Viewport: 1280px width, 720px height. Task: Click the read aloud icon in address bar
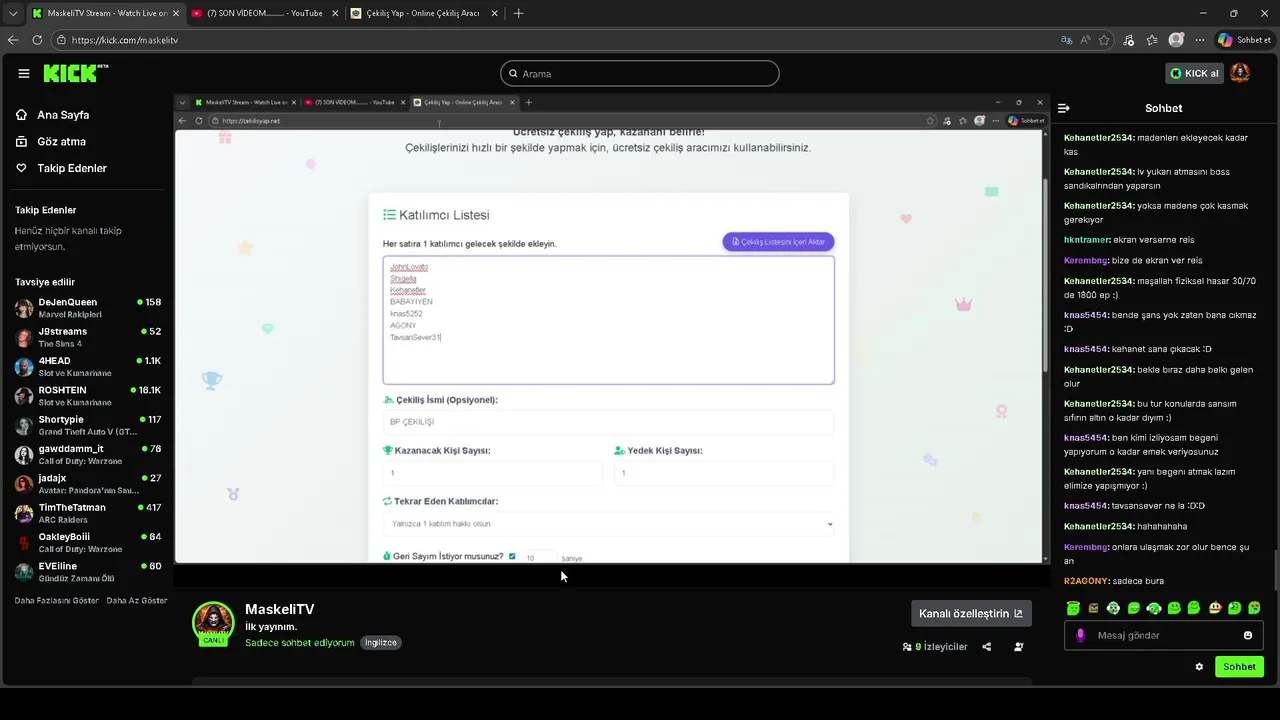1086,40
